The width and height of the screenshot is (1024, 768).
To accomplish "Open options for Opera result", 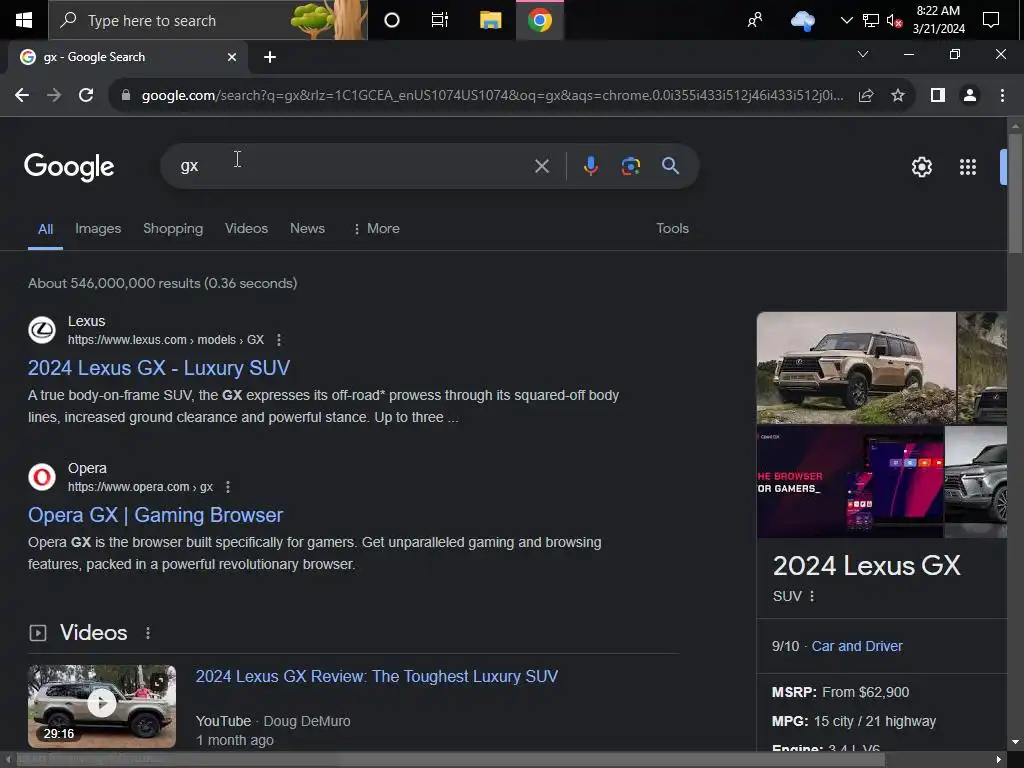I will pyautogui.click(x=227, y=487).
